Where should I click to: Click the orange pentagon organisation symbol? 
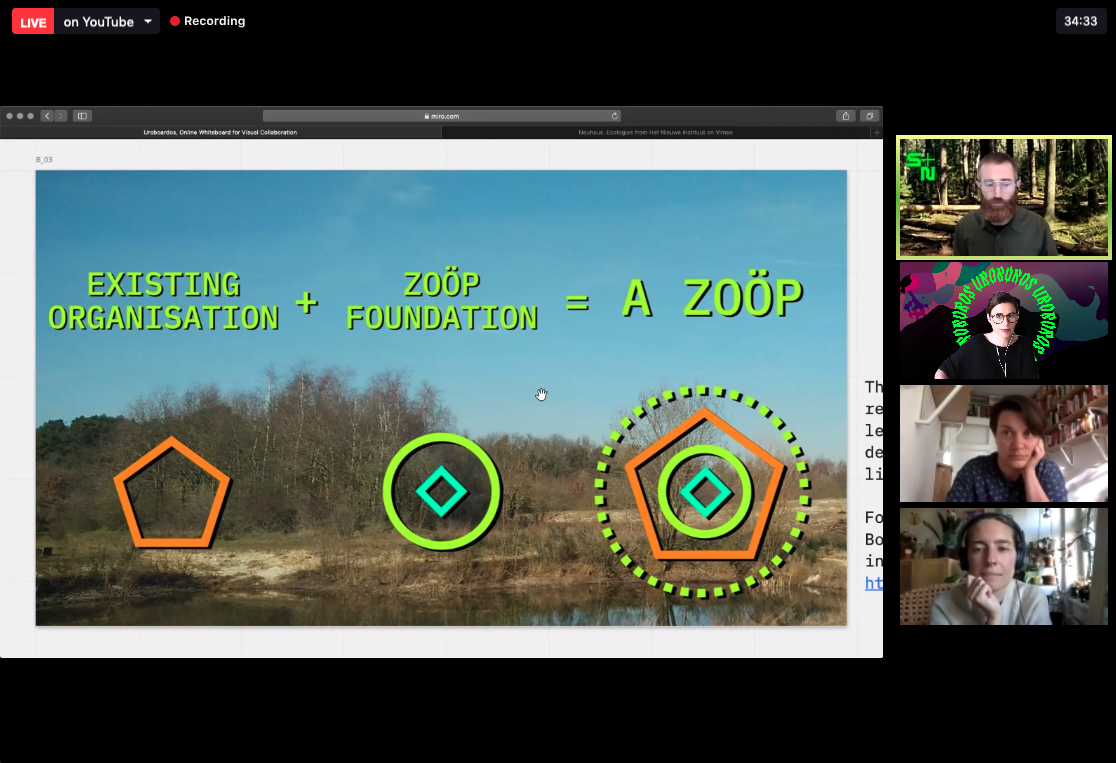172,493
